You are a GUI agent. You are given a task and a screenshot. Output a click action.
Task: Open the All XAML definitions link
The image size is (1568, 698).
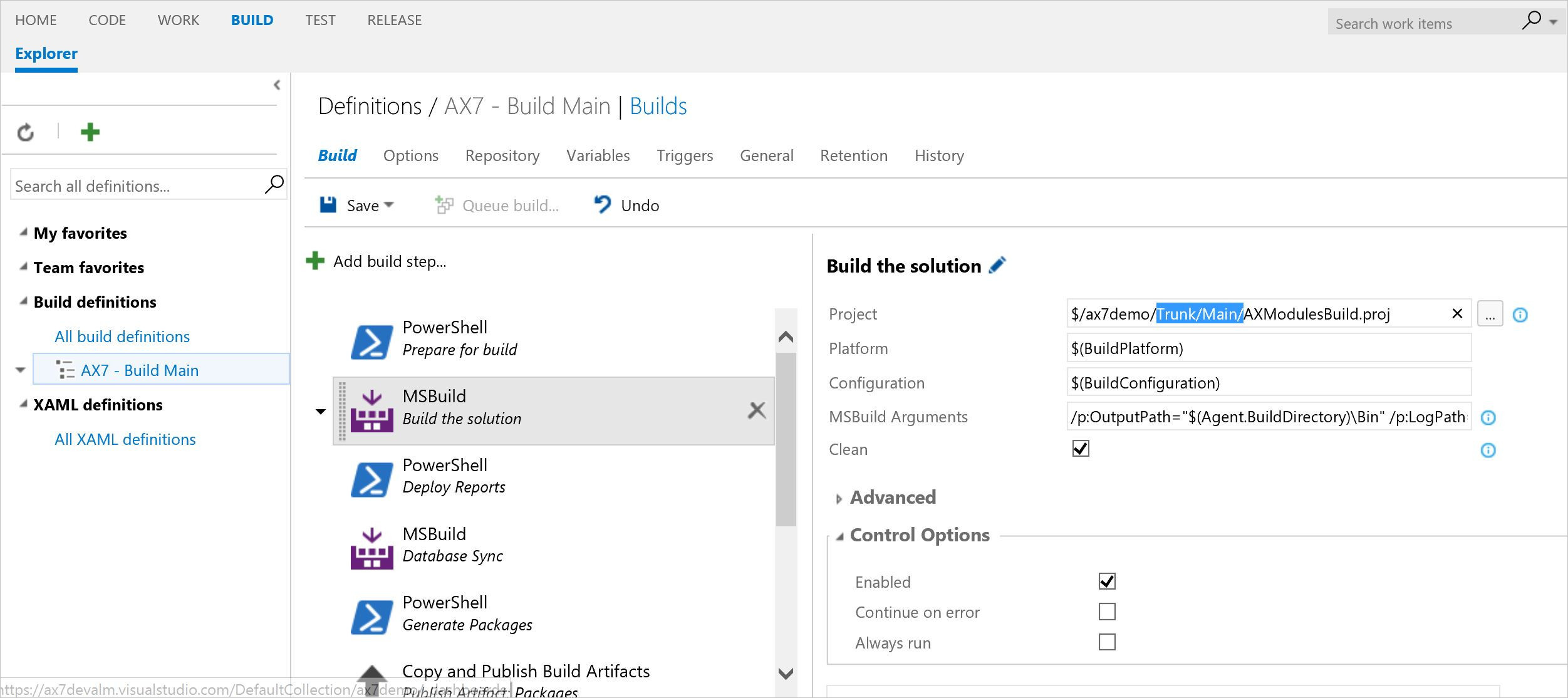[125, 439]
